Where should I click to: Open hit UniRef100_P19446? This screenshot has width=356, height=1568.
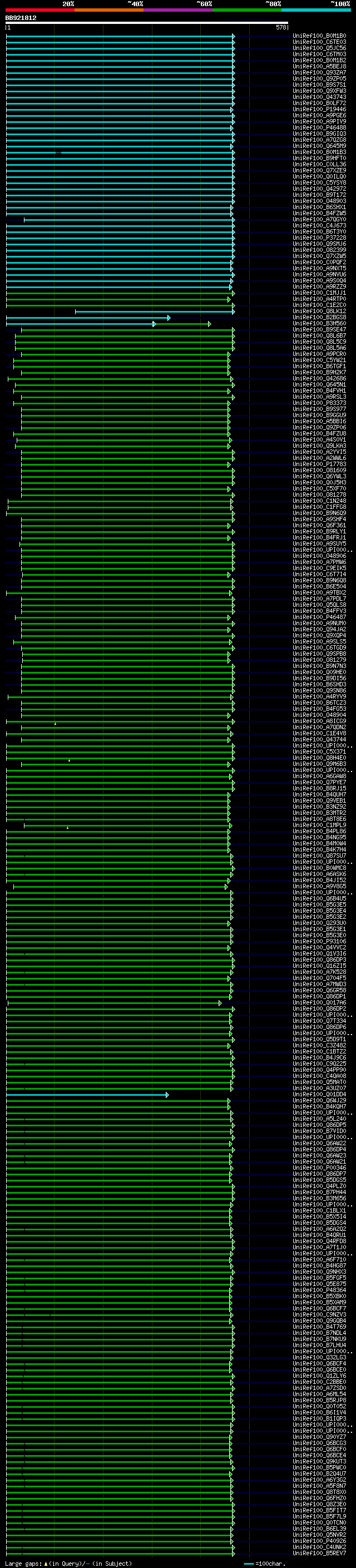click(x=319, y=110)
